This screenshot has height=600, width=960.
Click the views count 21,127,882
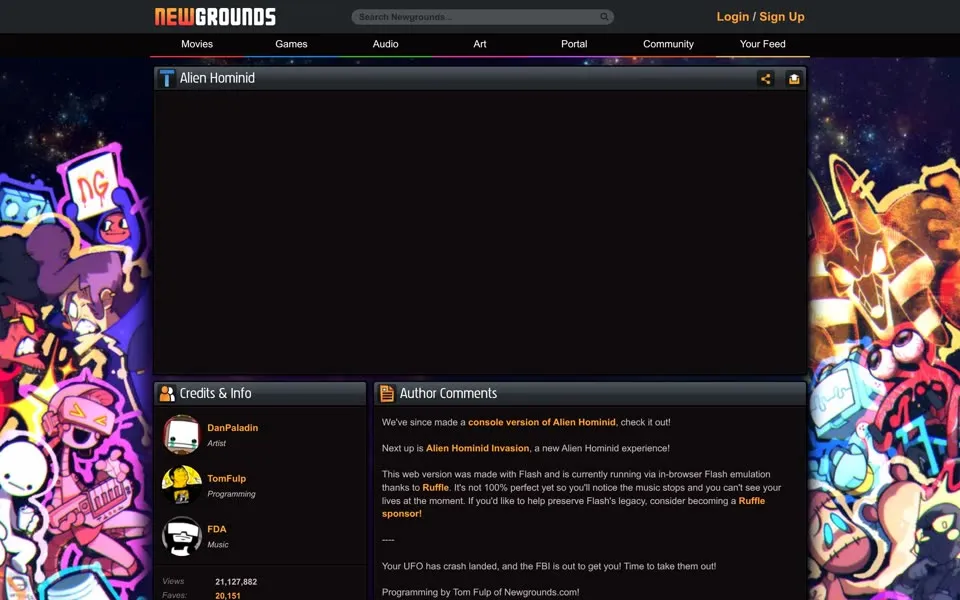[236, 582]
